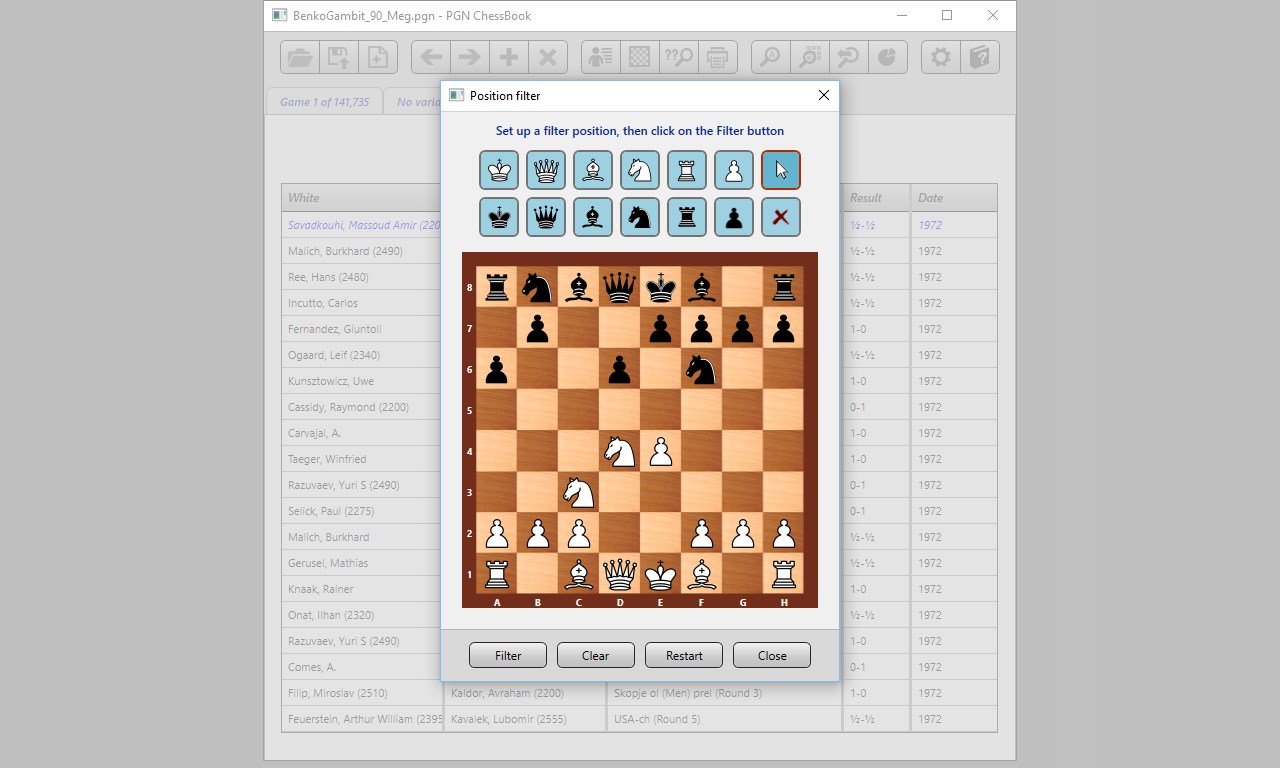Click the checkerboard board-setup toolbar icon

(x=638, y=57)
